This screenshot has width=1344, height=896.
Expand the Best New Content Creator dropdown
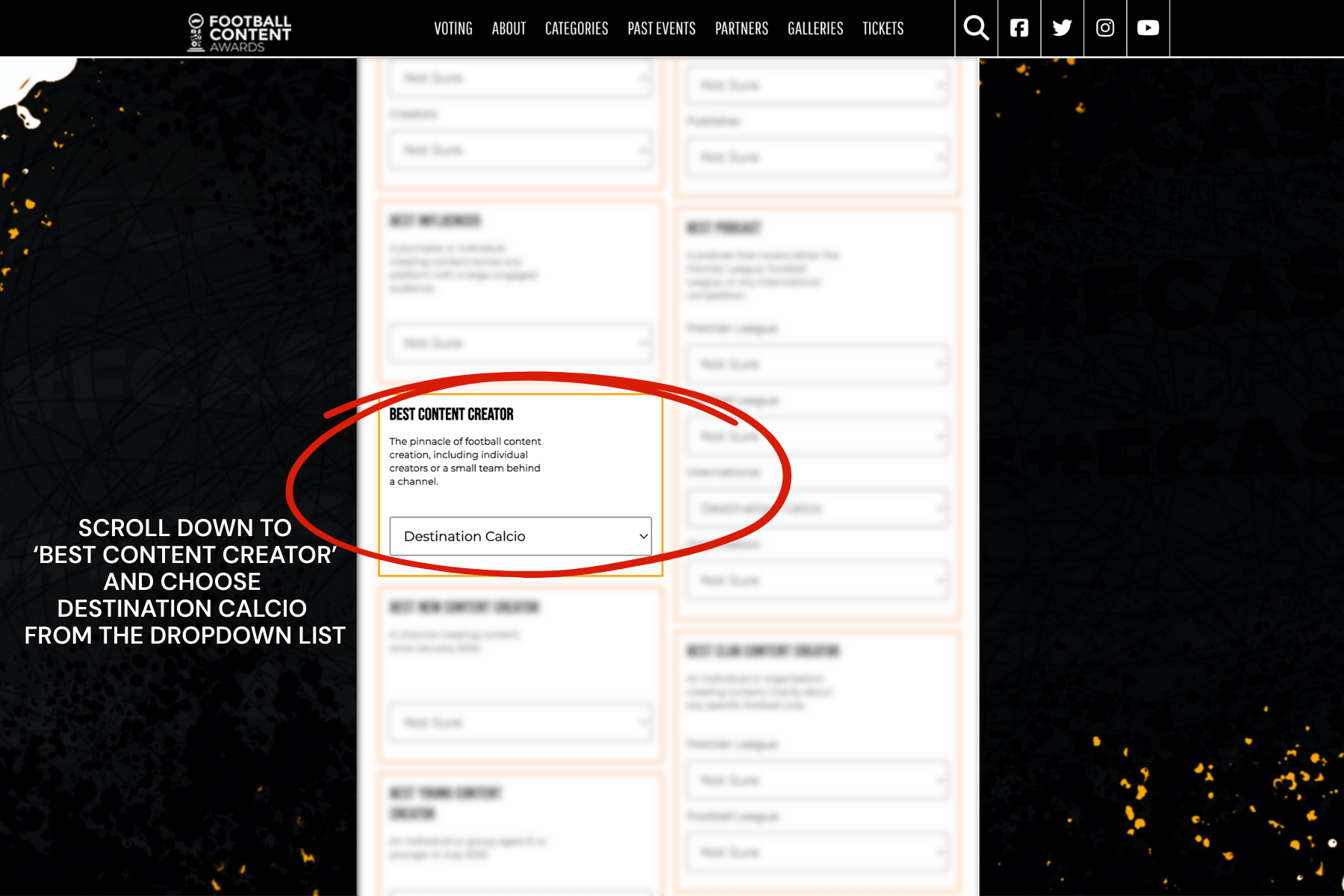(x=520, y=723)
